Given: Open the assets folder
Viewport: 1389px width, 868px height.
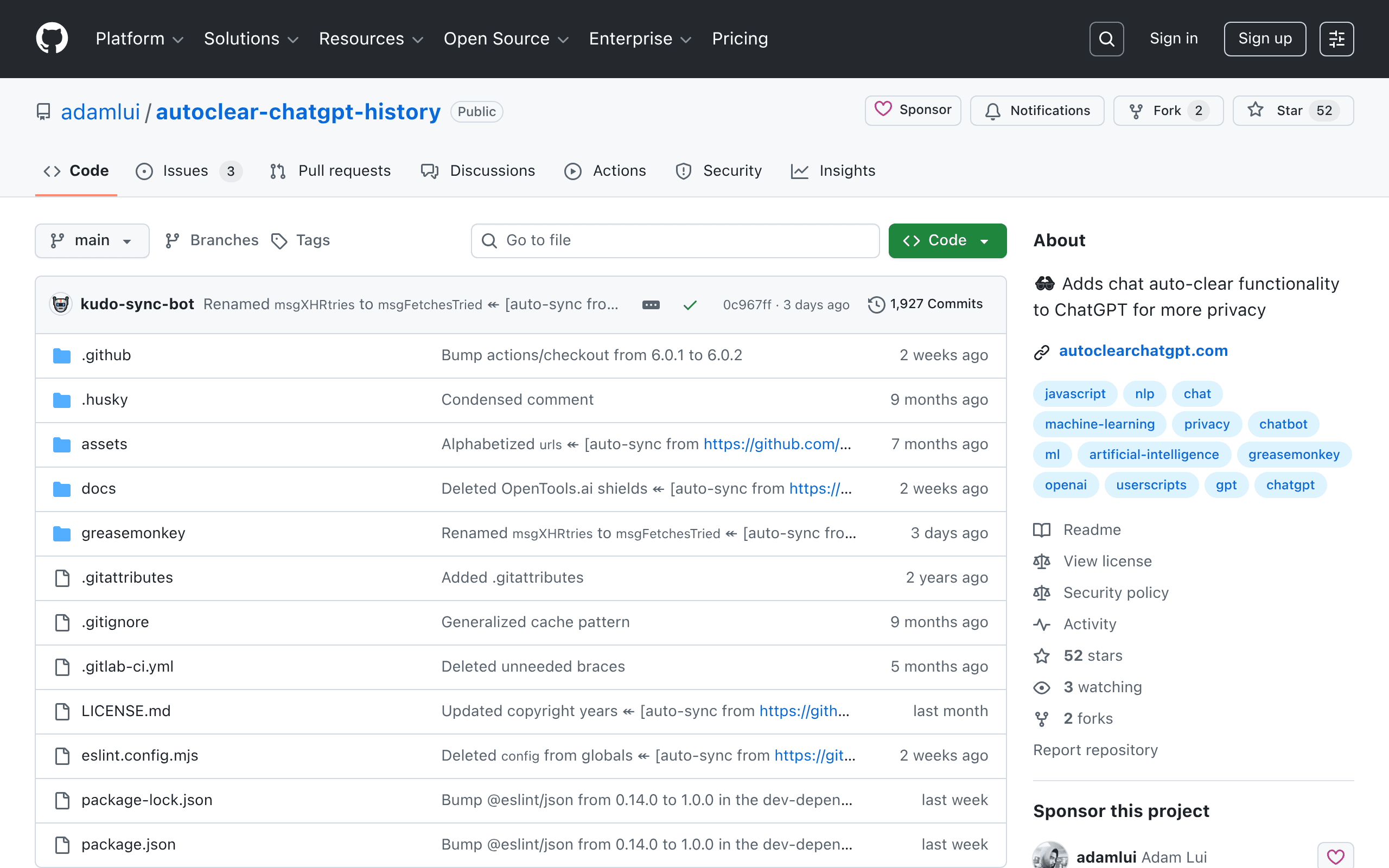Looking at the screenshot, I should click(x=104, y=444).
